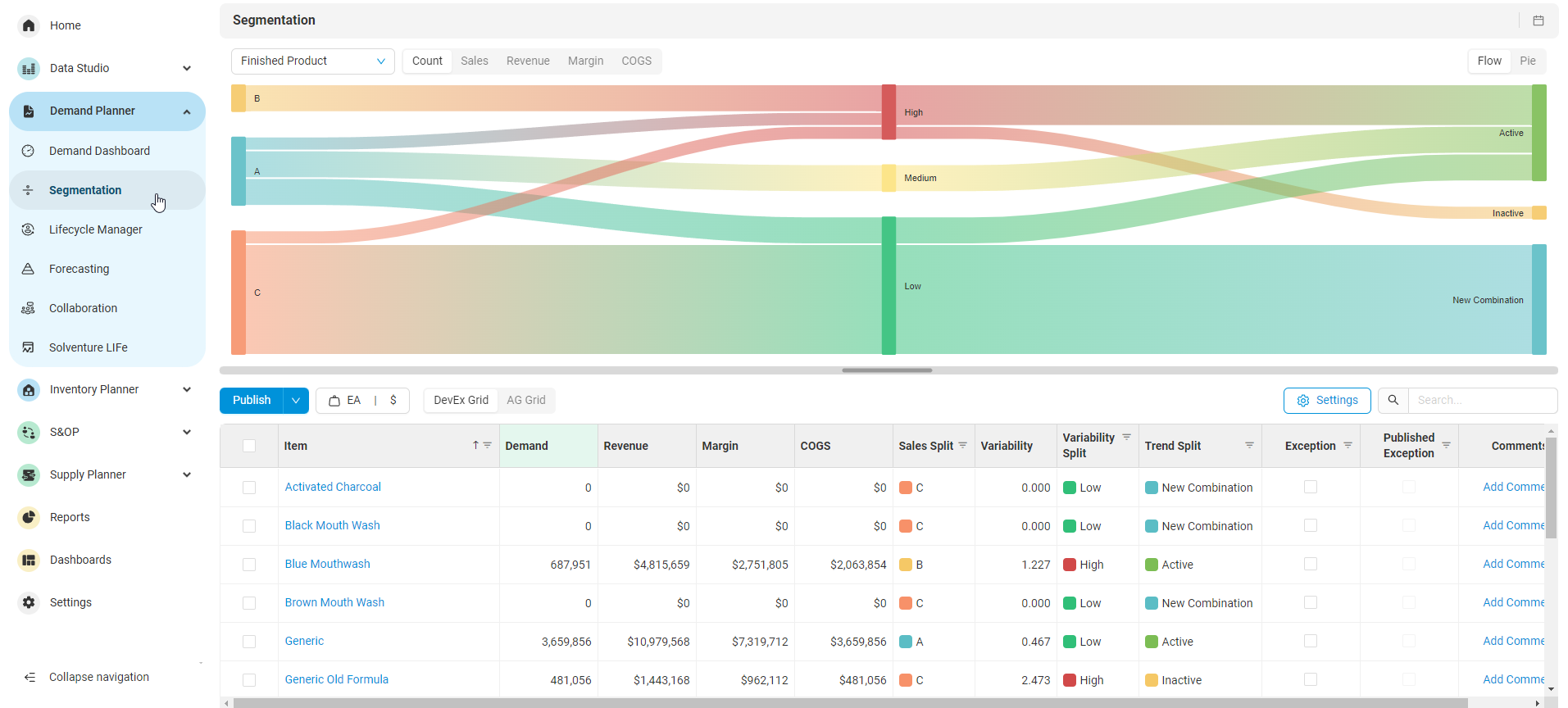Check the Blue Mouthwash row checkbox

click(249, 565)
